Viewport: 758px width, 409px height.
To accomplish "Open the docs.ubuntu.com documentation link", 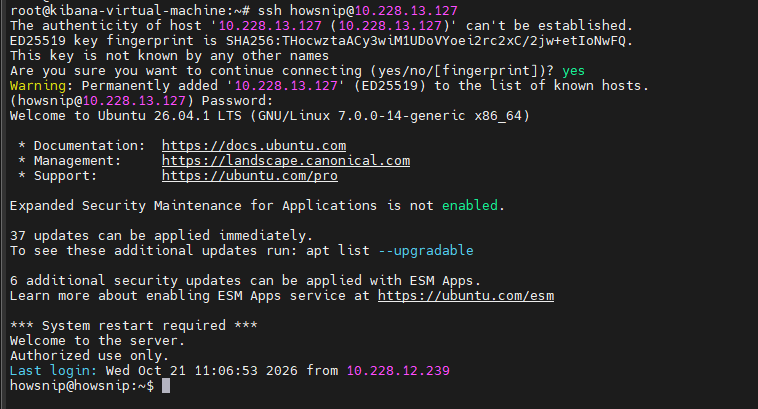I will click(x=254, y=146).
